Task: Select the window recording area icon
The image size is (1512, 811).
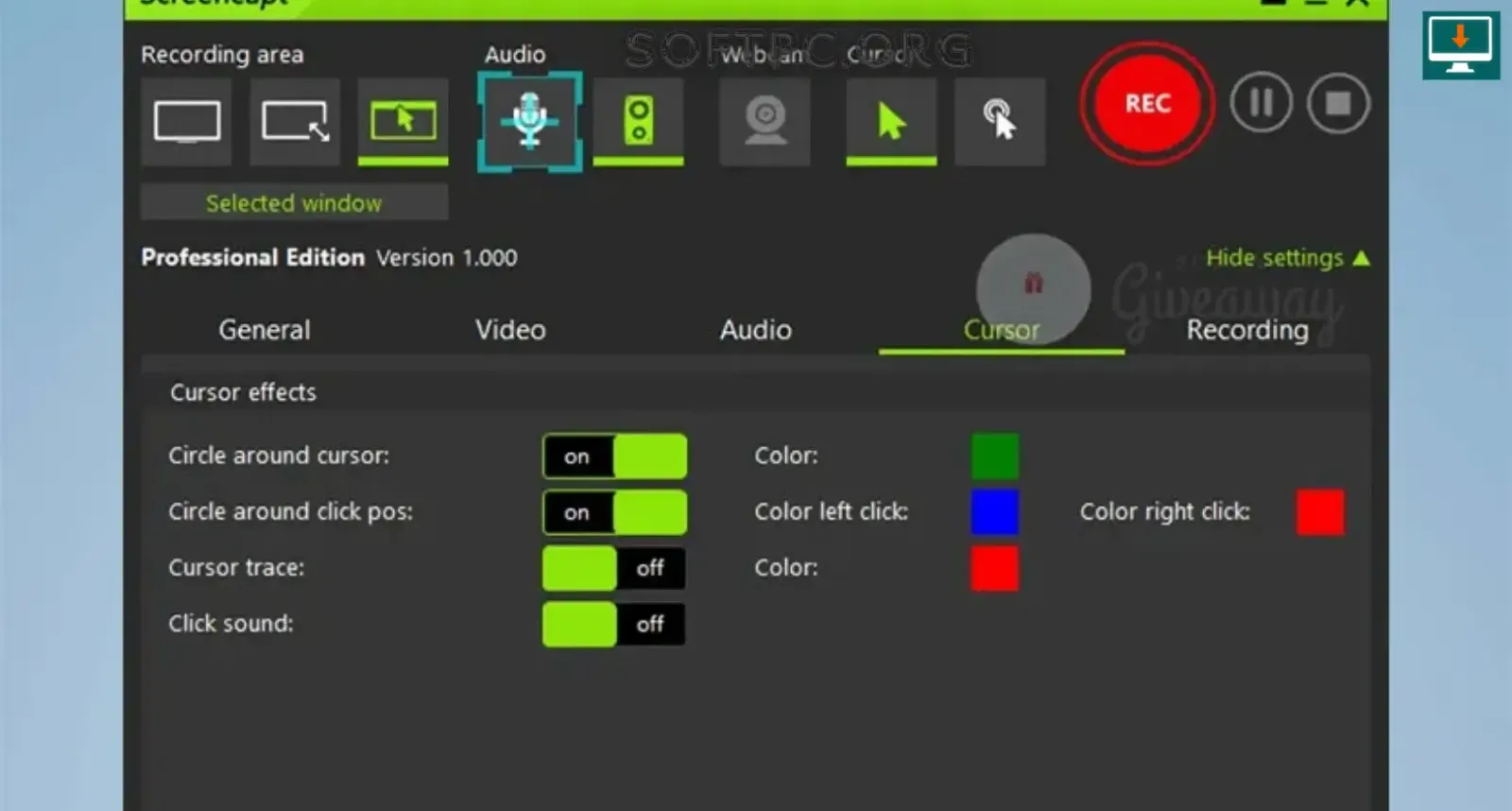Action: point(404,122)
